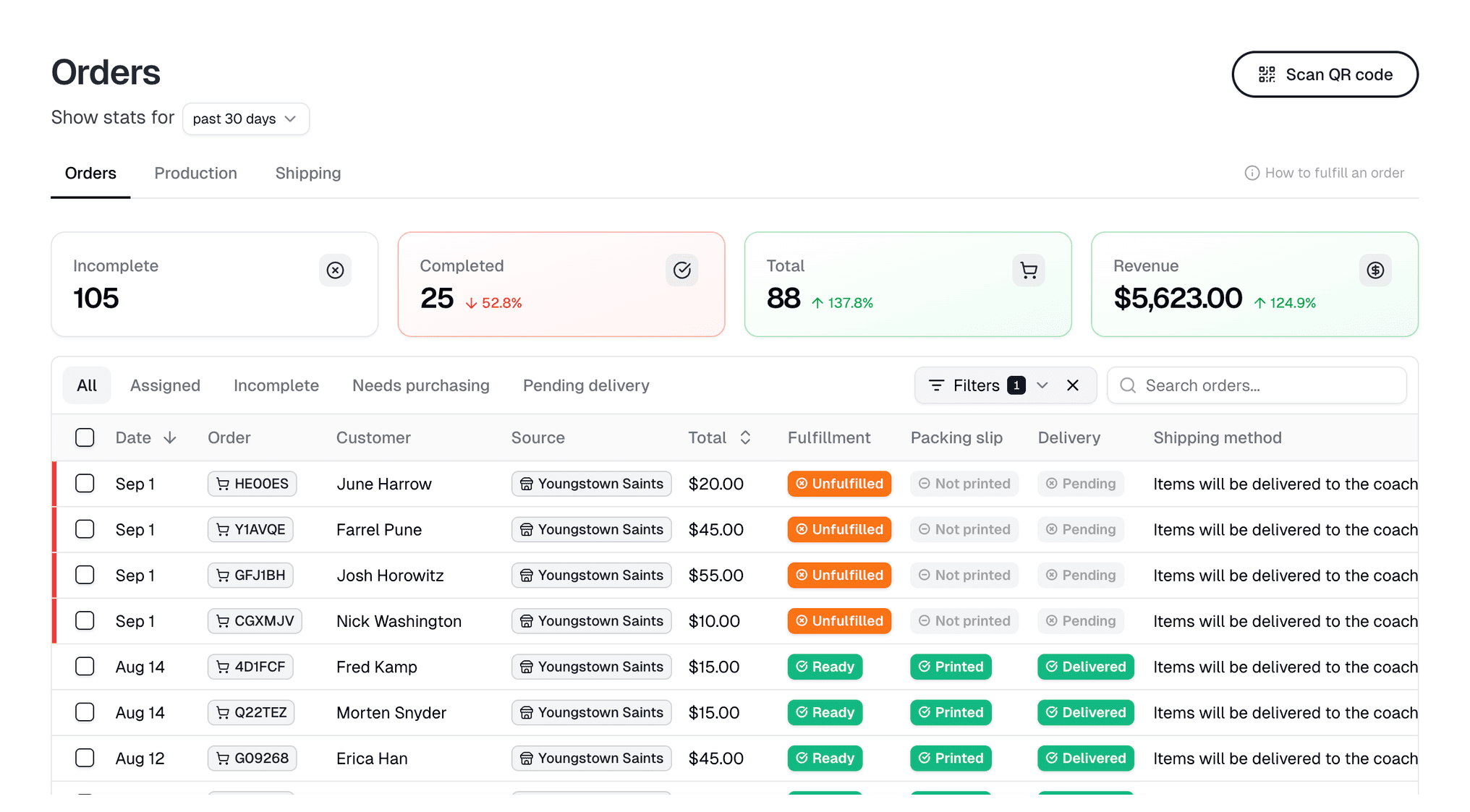Select the Farrel Pune order checkbox
The height and width of the screenshot is (812, 1470).
[x=85, y=529]
